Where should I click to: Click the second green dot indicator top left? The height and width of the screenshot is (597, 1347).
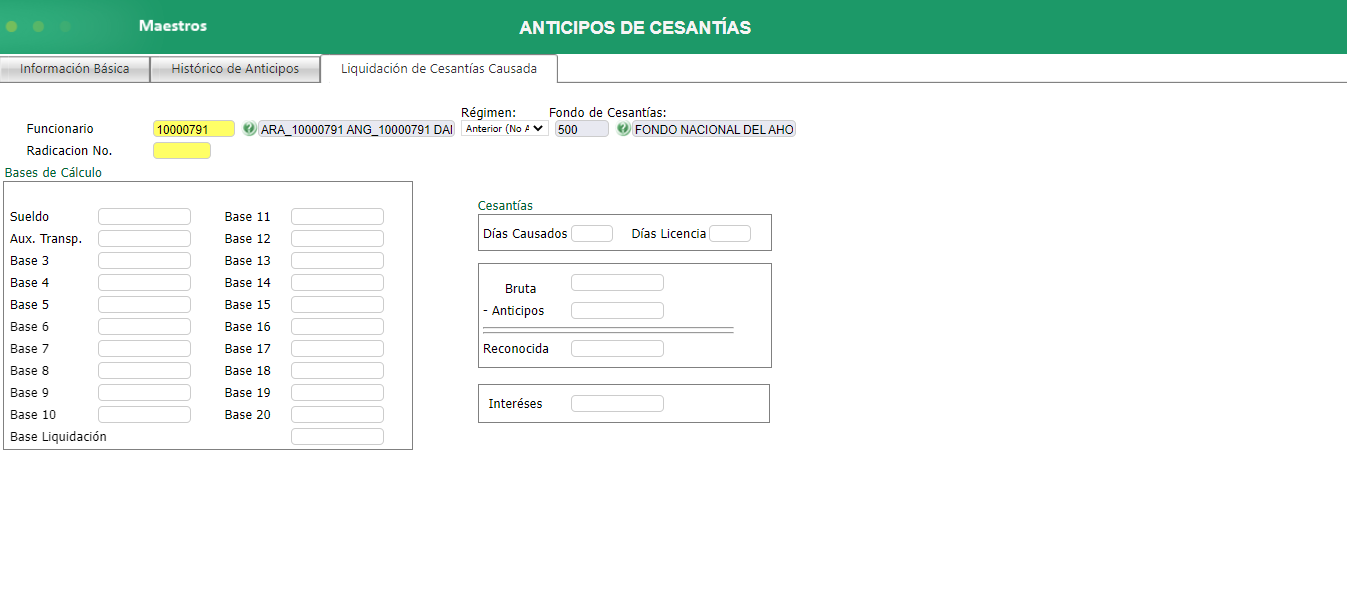(x=37, y=27)
